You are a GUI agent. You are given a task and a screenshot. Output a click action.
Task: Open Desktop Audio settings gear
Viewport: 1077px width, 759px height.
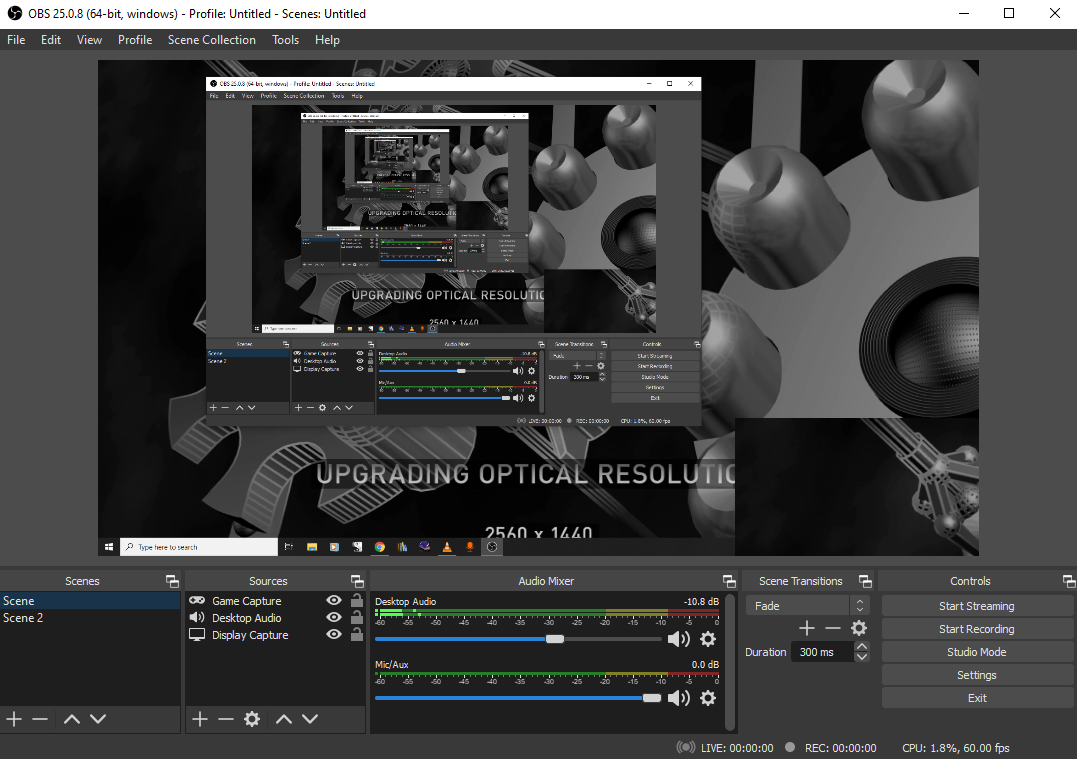tap(708, 639)
